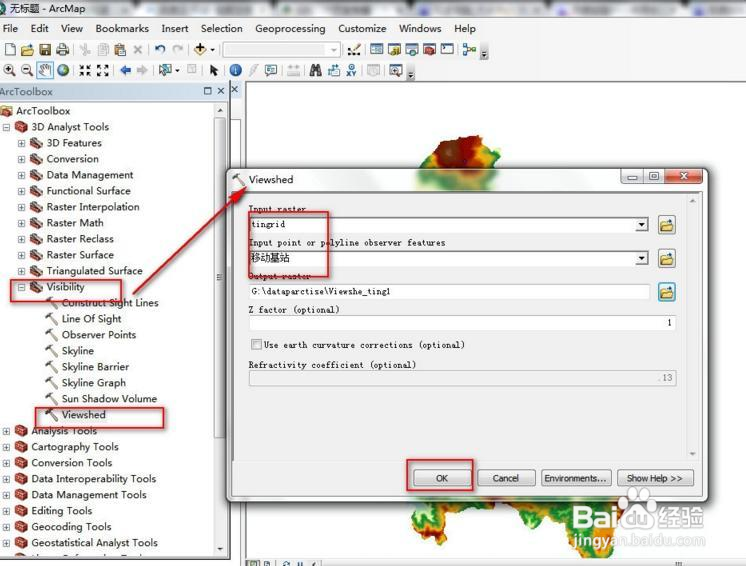Image resolution: width=746 pixels, height=566 pixels.
Task: Open the Customize menu
Action: [362, 29]
